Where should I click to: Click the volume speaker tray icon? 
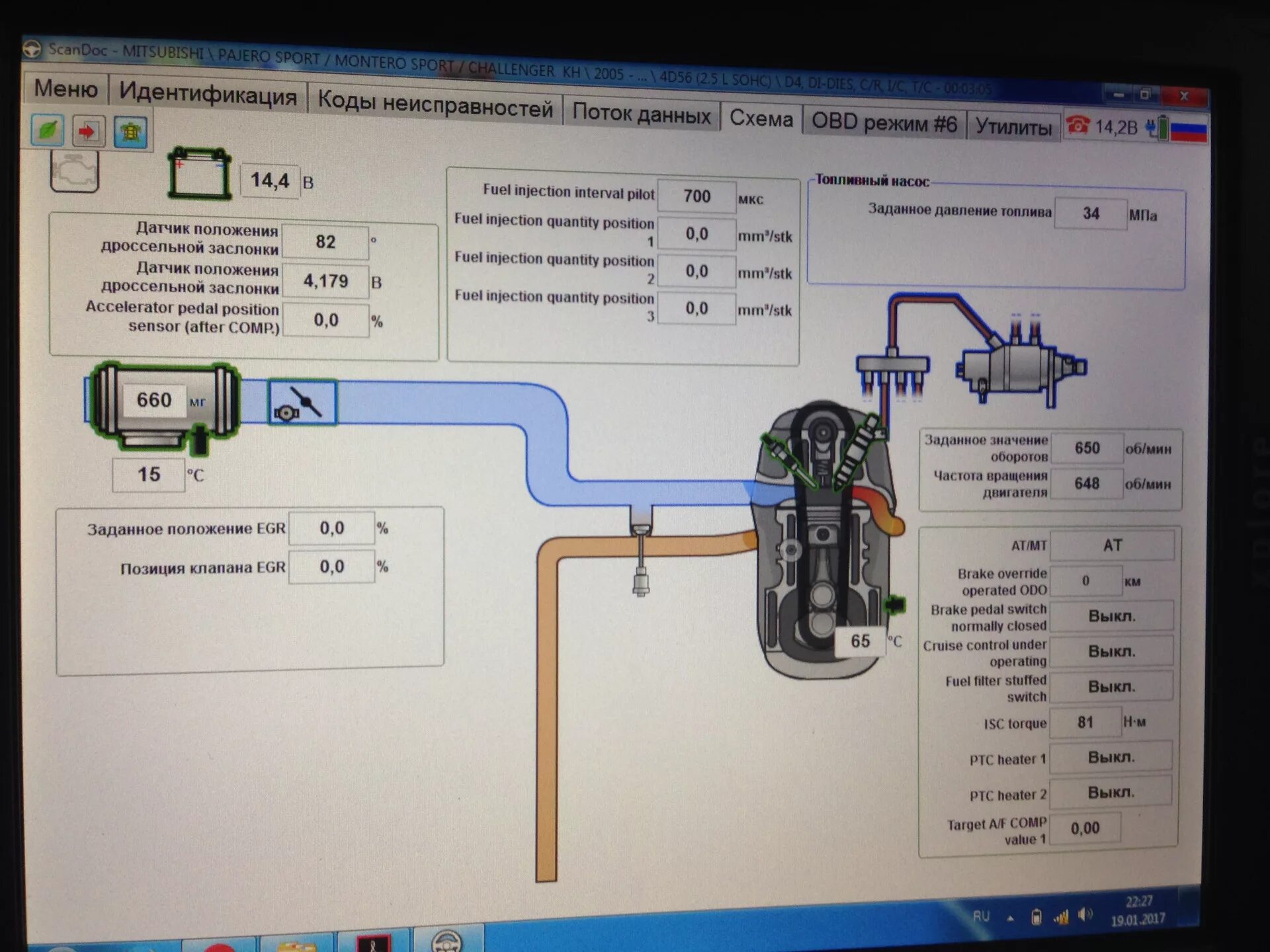click(1084, 916)
